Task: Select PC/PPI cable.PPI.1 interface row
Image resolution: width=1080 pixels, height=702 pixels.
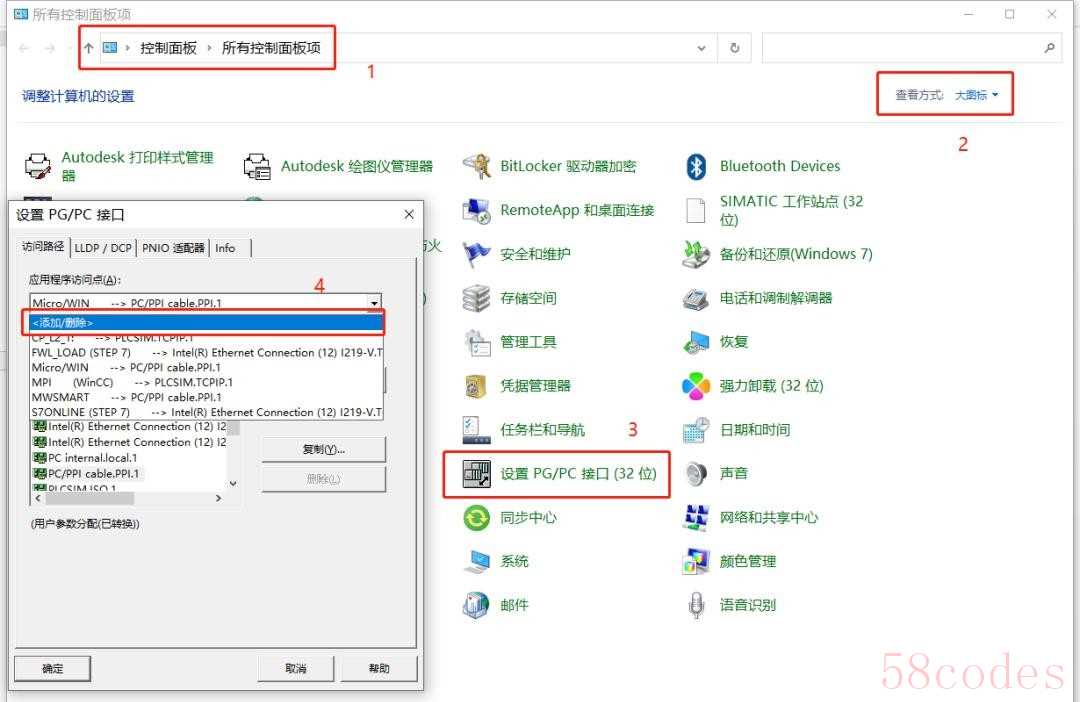Action: click(129, 474)
